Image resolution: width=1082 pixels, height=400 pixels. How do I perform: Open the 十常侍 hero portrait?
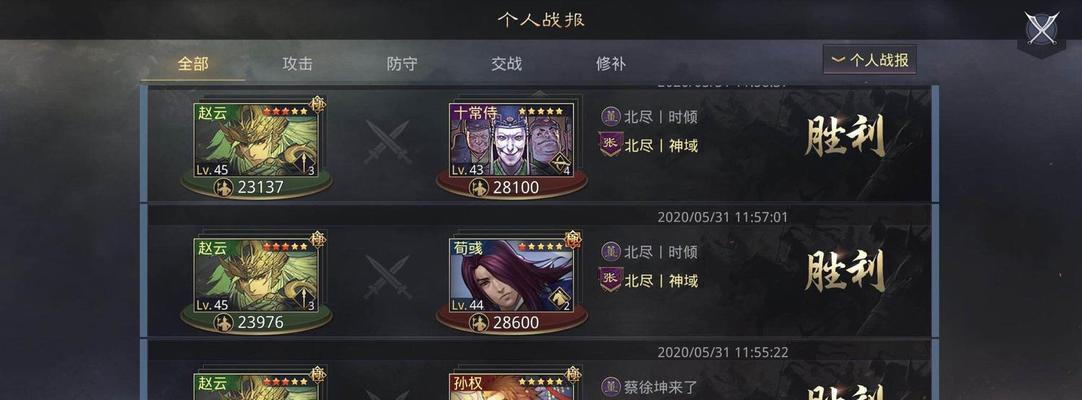[x=511, y=140]
